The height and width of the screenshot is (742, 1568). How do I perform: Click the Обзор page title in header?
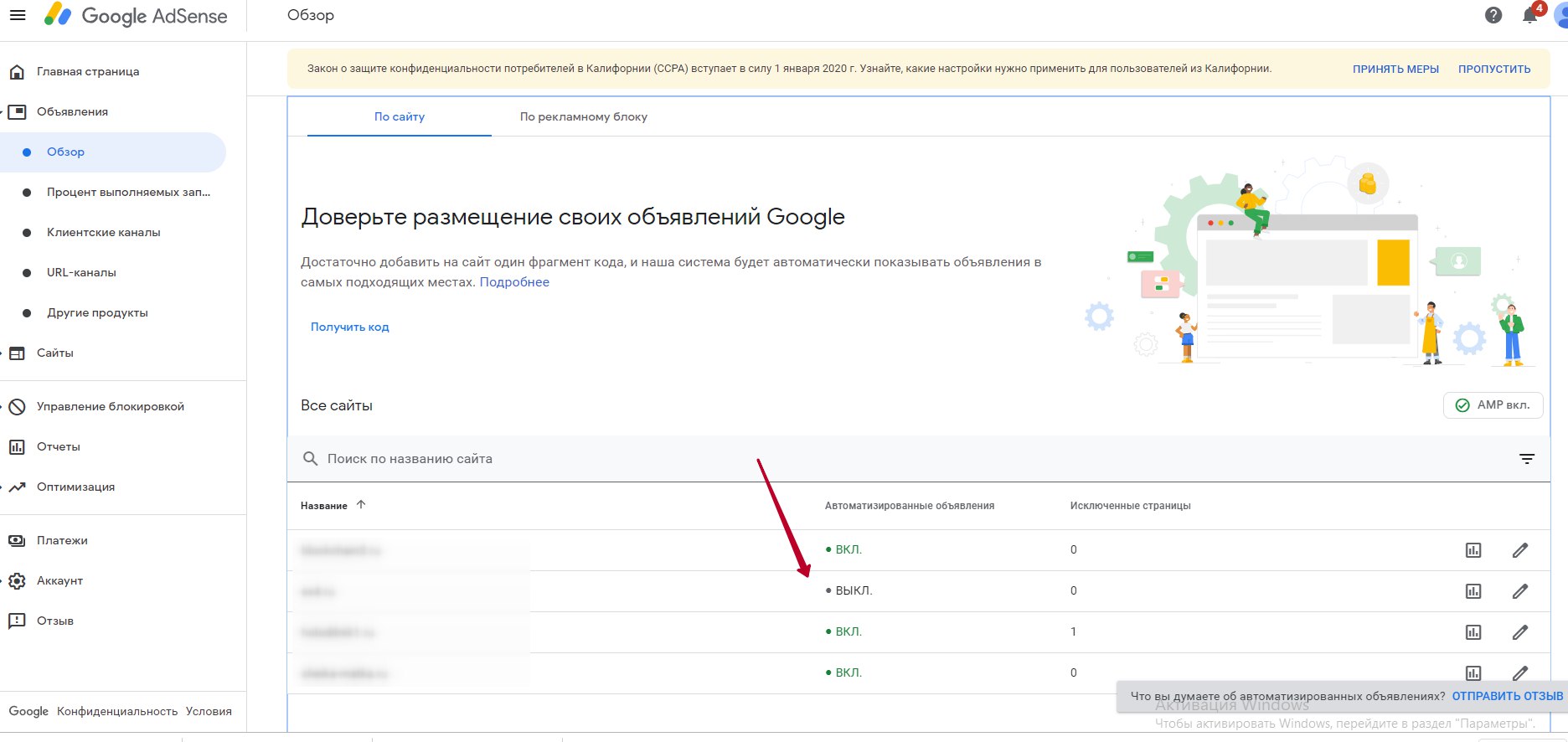coord(311,15)
